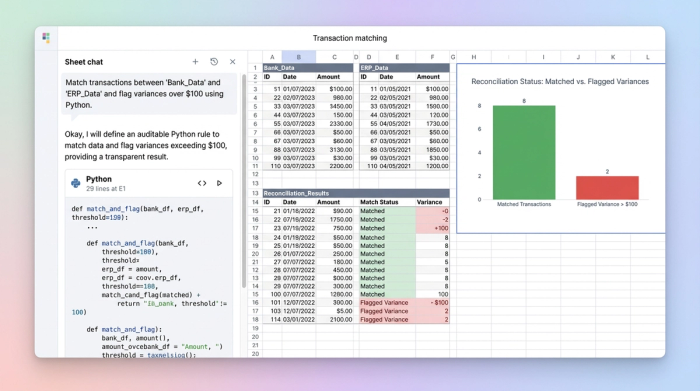Click 'Flagged Variance' cell for ID 114
The width and height of the screenshot is (700, 391).
coord(387,320)
